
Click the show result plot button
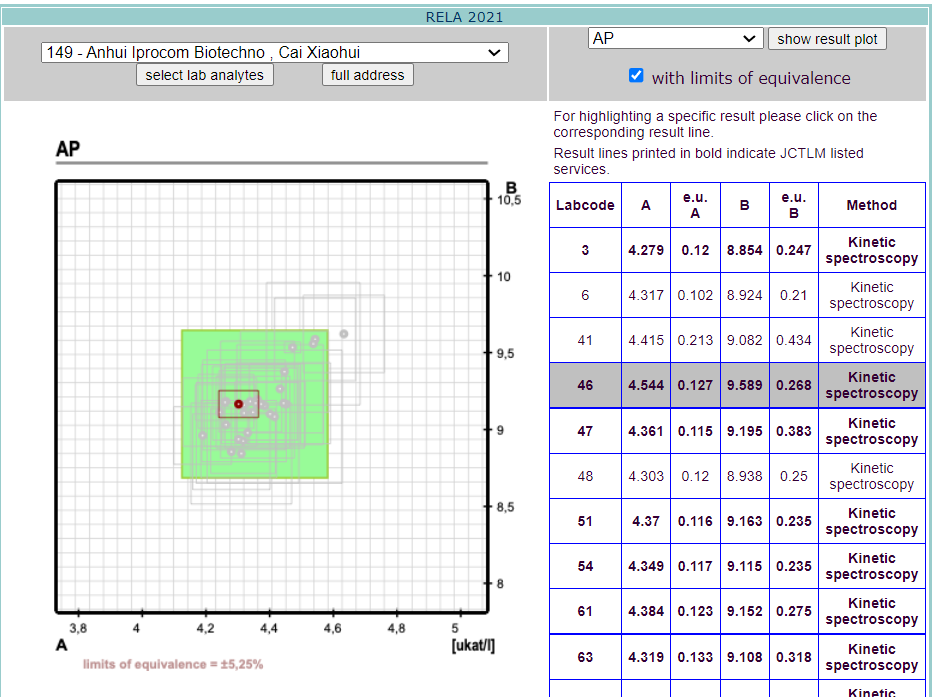click(x=827, y=39)
